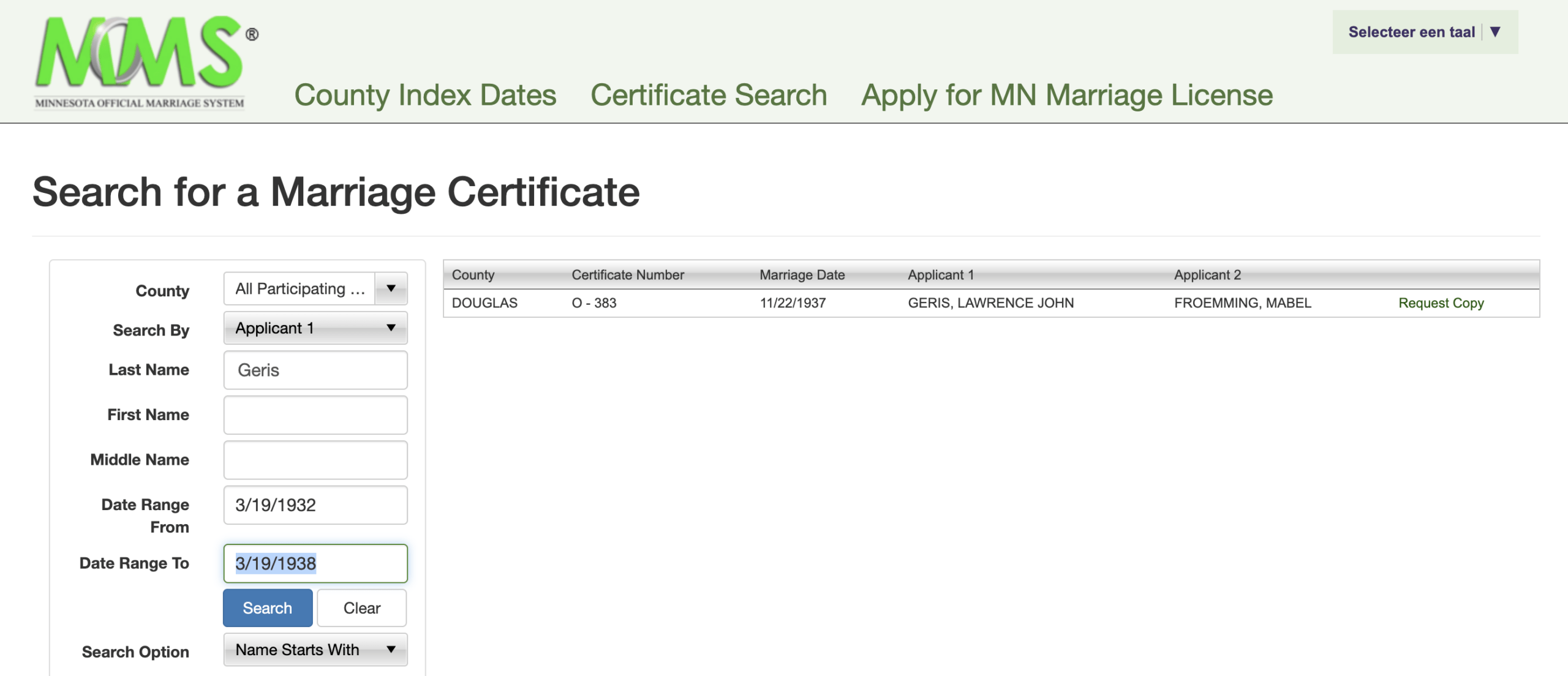1568x676 pixels.
Task: Open the language selector dropdown arrow
Action: [1495, 32]
